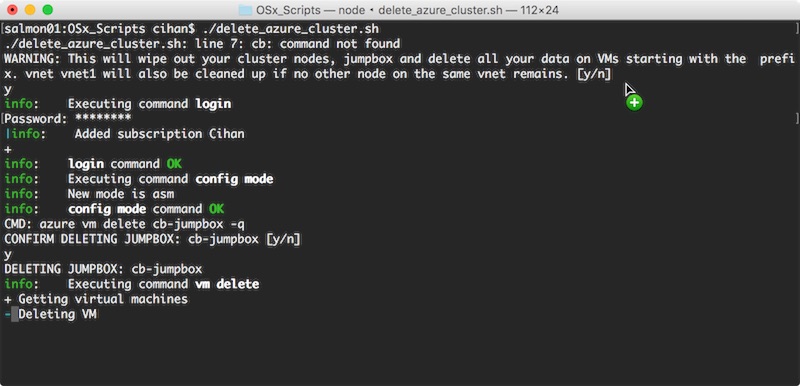Click [y/n] after CONFIRM DELETING JUMPBOX

point(283,239)
